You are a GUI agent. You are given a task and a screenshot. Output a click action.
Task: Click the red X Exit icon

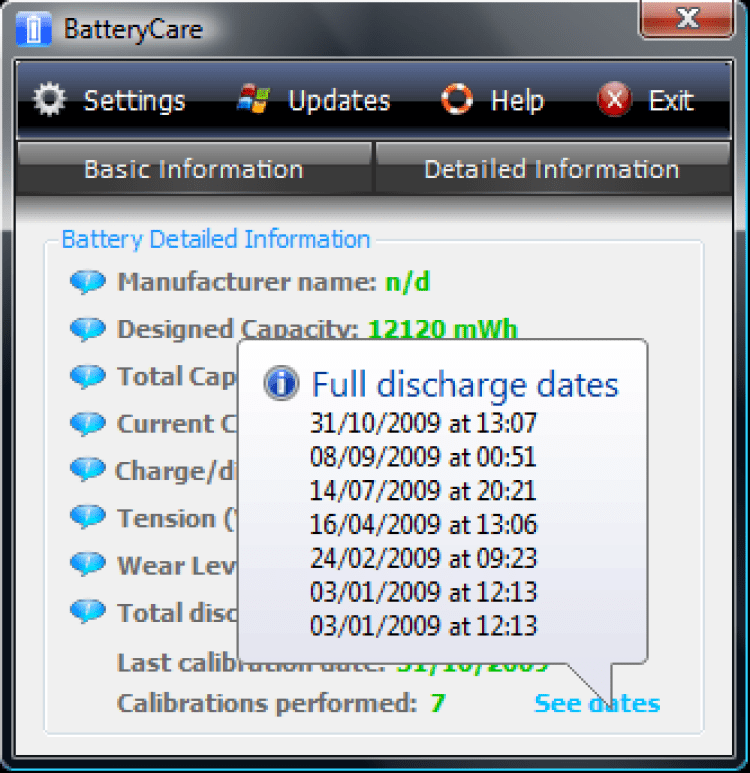[x=614, y=99]
